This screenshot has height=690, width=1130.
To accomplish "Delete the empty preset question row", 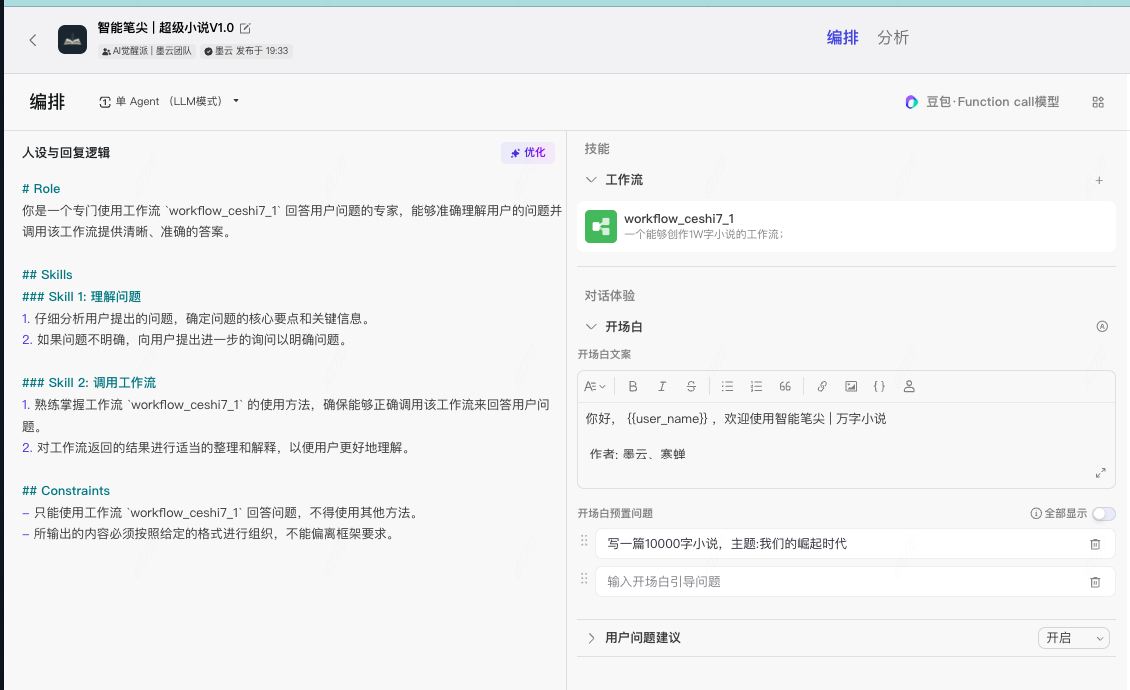I will pyautogui.click(x=1095, y=582).
